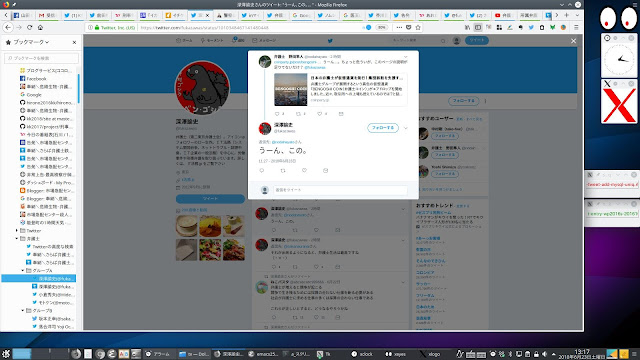
Task: Retweet the うーん、この。 tweet
Action: coord(283,170)
